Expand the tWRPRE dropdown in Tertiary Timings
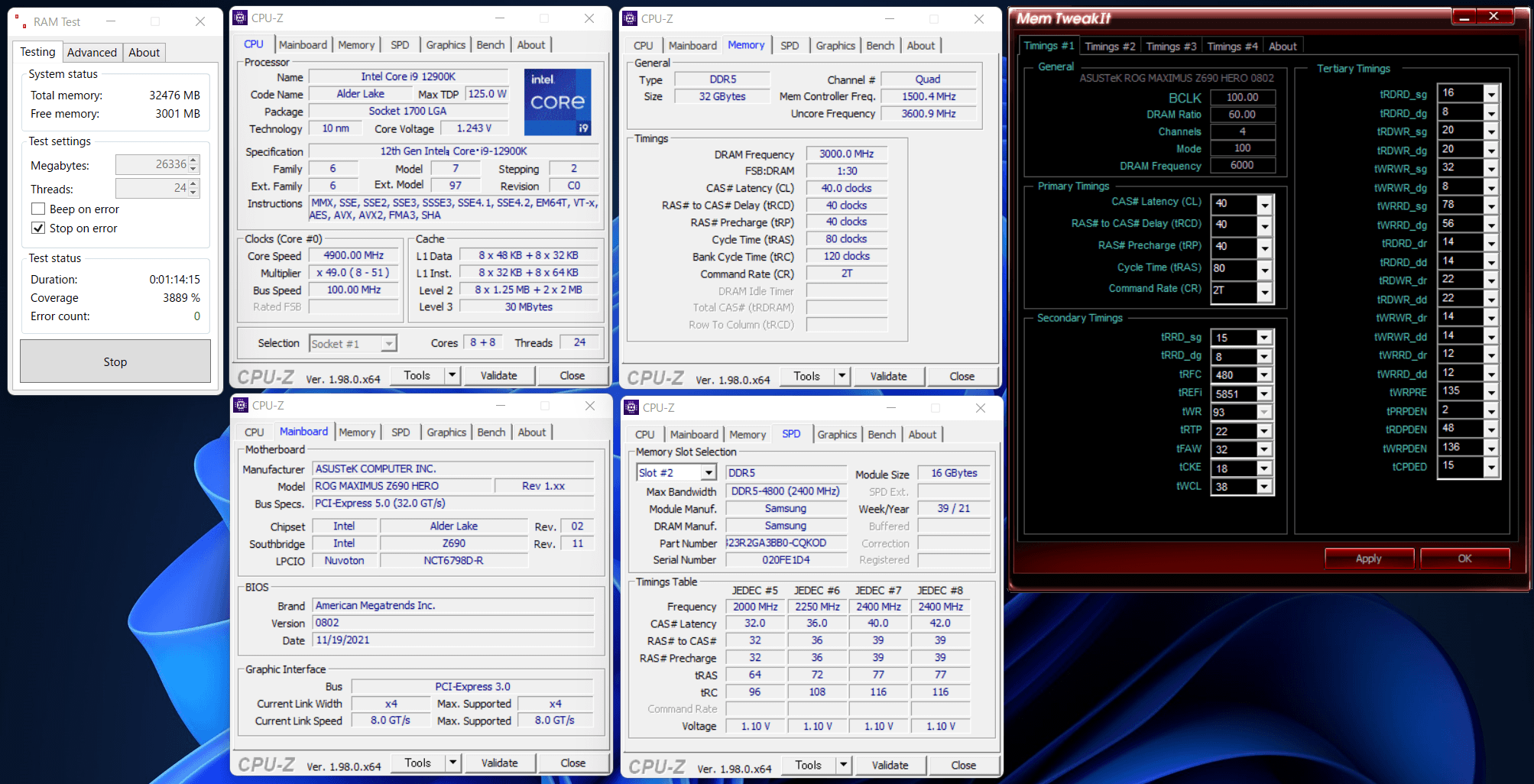This screenshot has height=784, width=1534. coord(1491,392)
